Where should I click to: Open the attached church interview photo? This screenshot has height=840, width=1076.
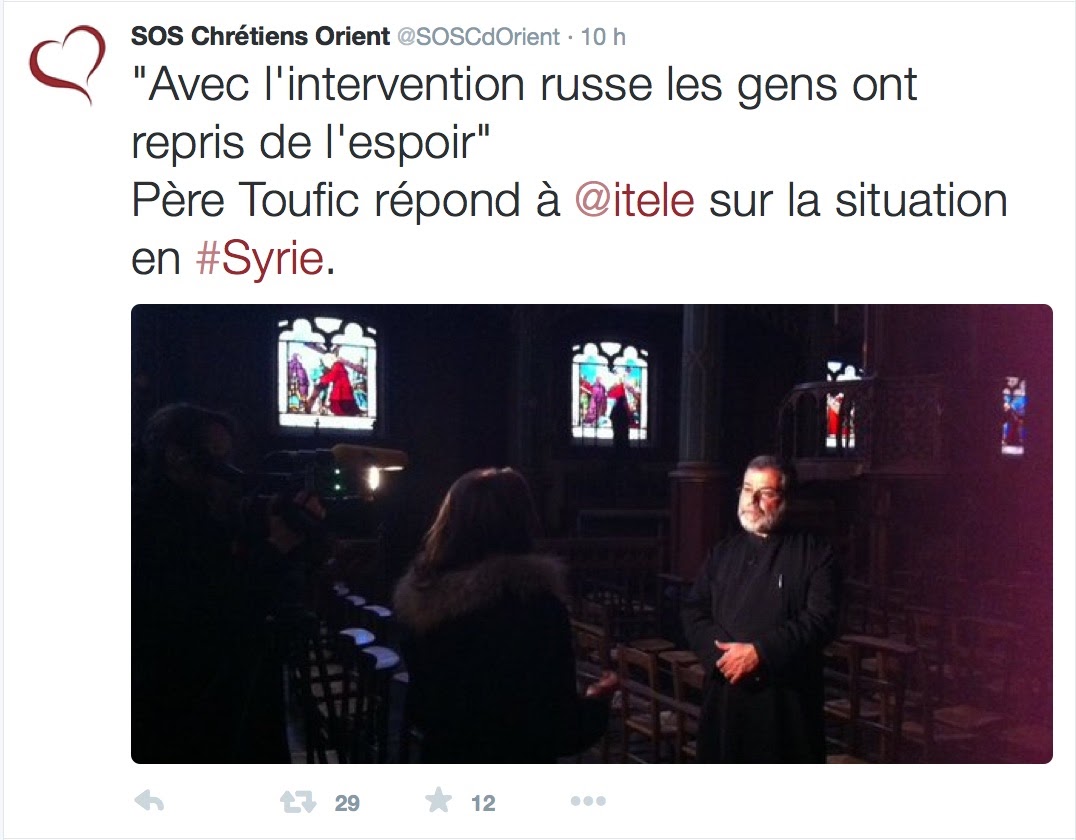[592, 533]
